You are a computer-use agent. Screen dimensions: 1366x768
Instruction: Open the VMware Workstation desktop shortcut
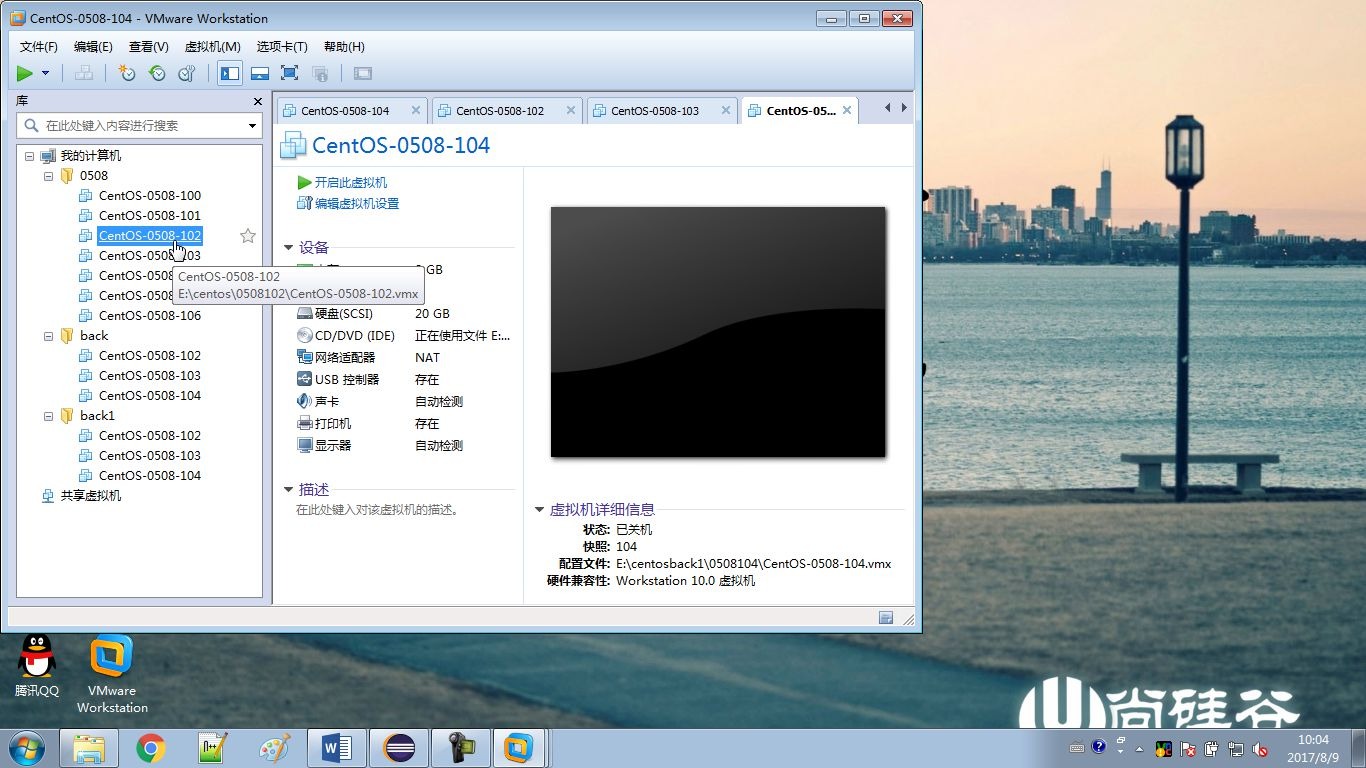112,675
